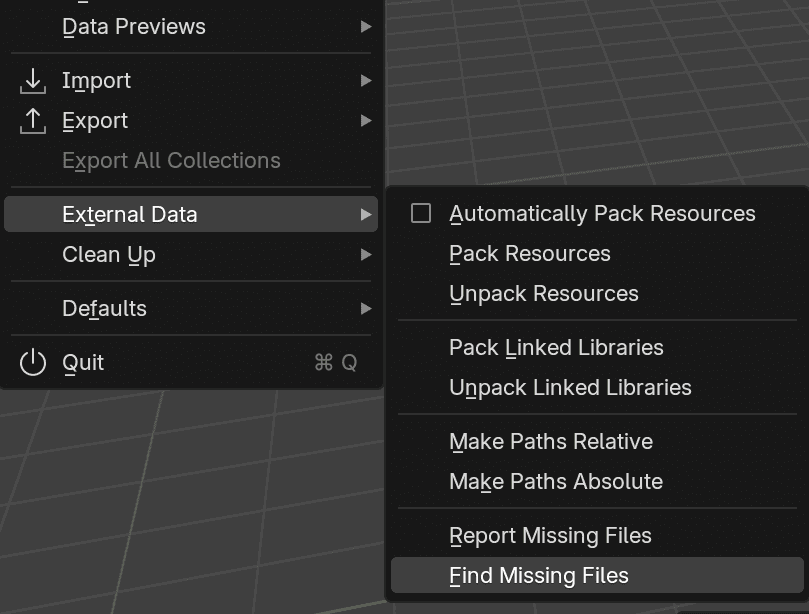Image resolution: width=809 pixels, height=614 pixels.
Task: Expand the Data Previews submenu arrow
Action: coord(366,26)
